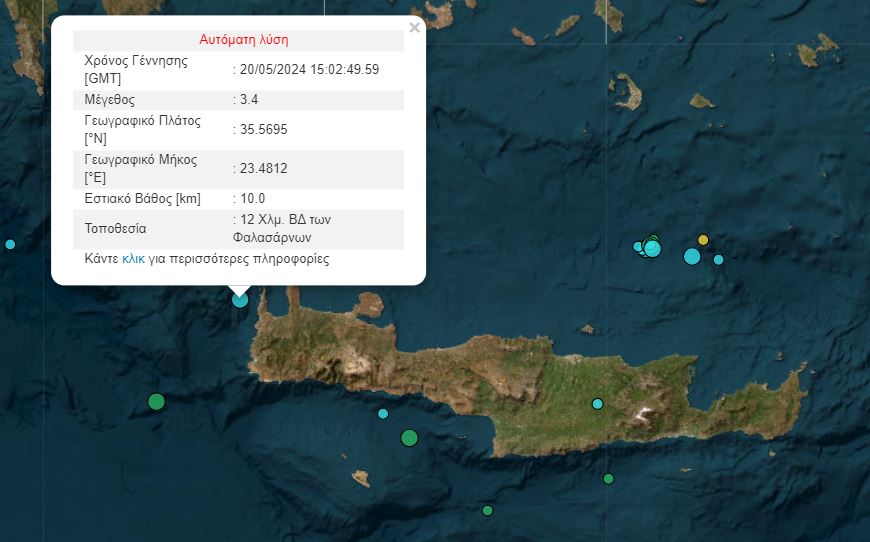Click the origin time 20/05/2024 15:02:49.59
The width and height of the screenshot is (870, 542).
pyautogui.click(x=309, y=70)
